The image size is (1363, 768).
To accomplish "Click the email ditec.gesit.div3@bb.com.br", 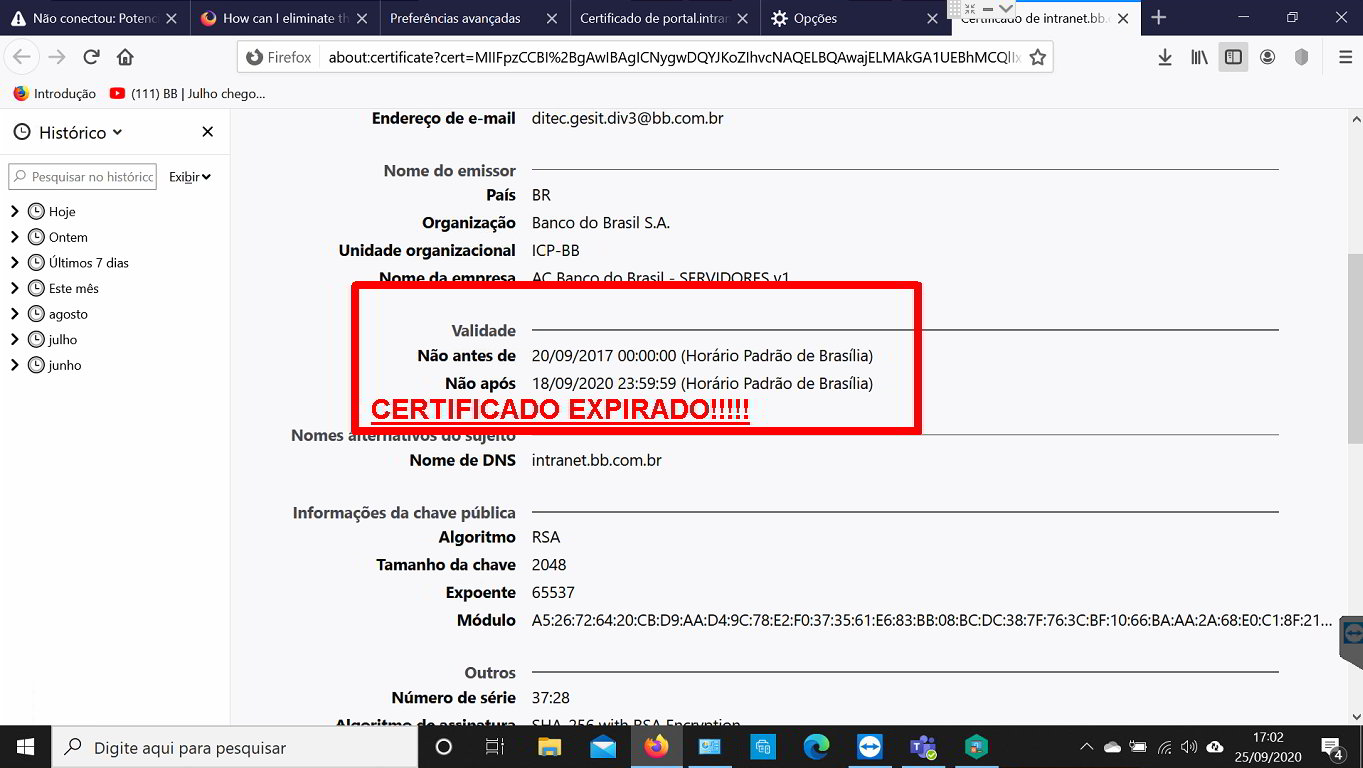I will 627,118.
